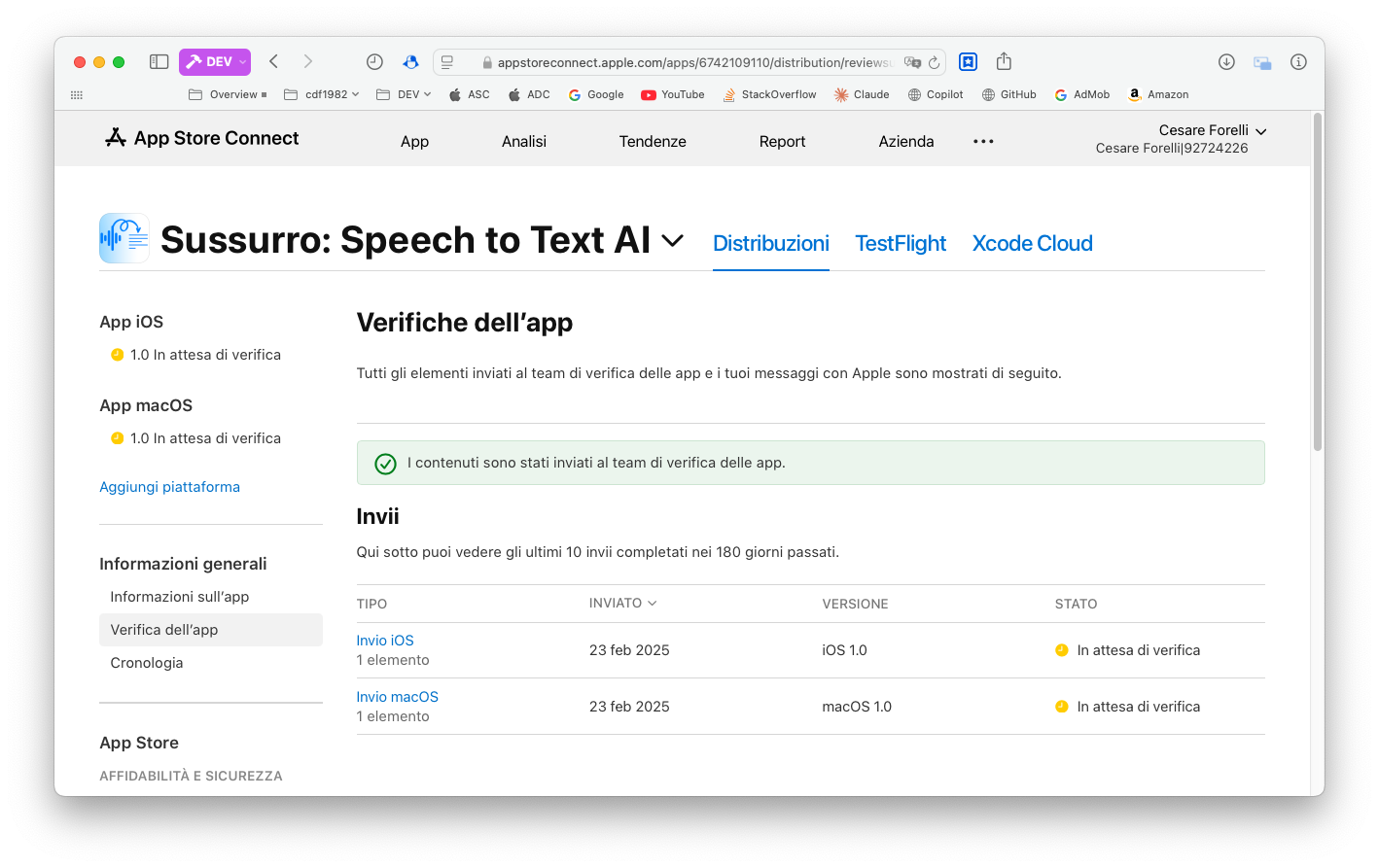
Task: Open the Analisi menu item
Action: pyautogui.click(x=524, y=142)
